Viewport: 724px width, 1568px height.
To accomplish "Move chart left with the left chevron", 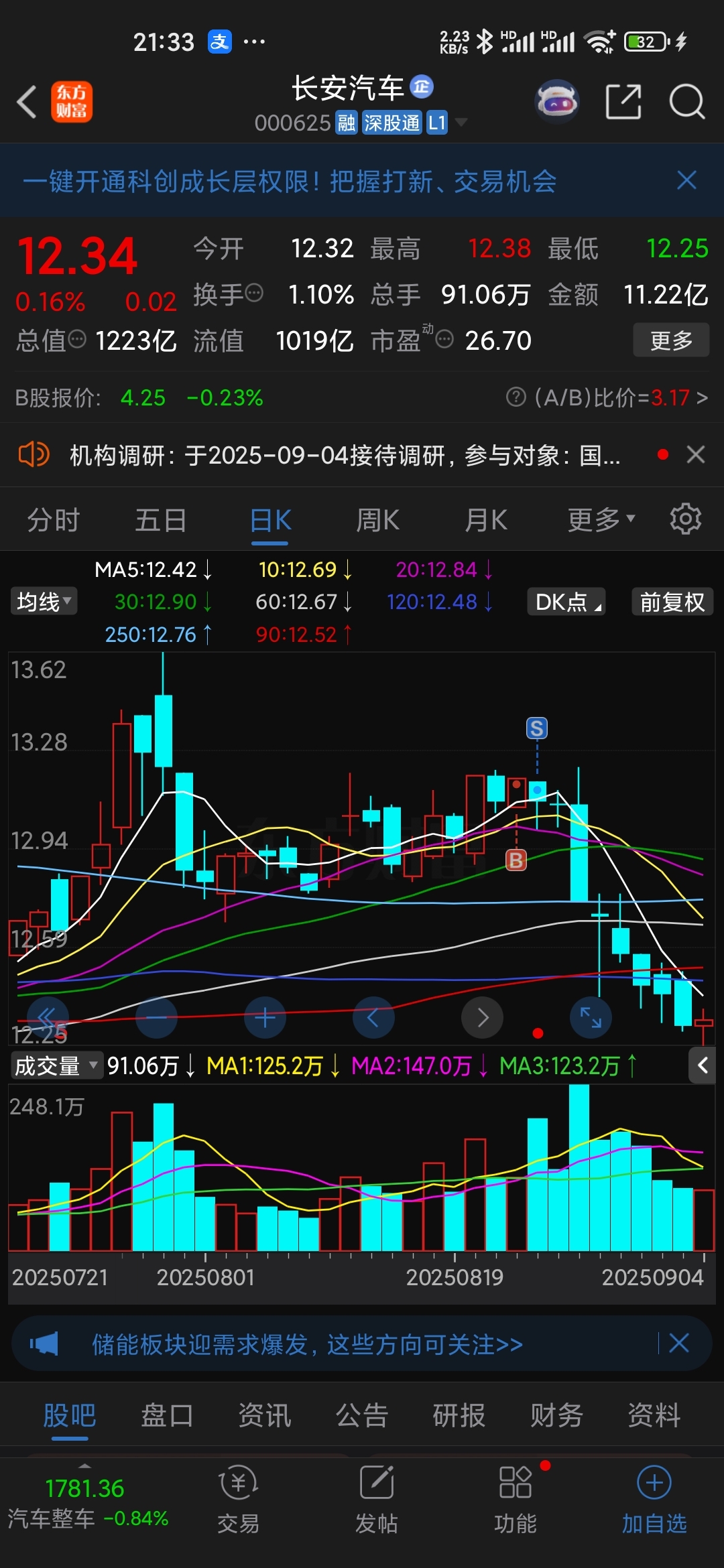I will 373,1018.
